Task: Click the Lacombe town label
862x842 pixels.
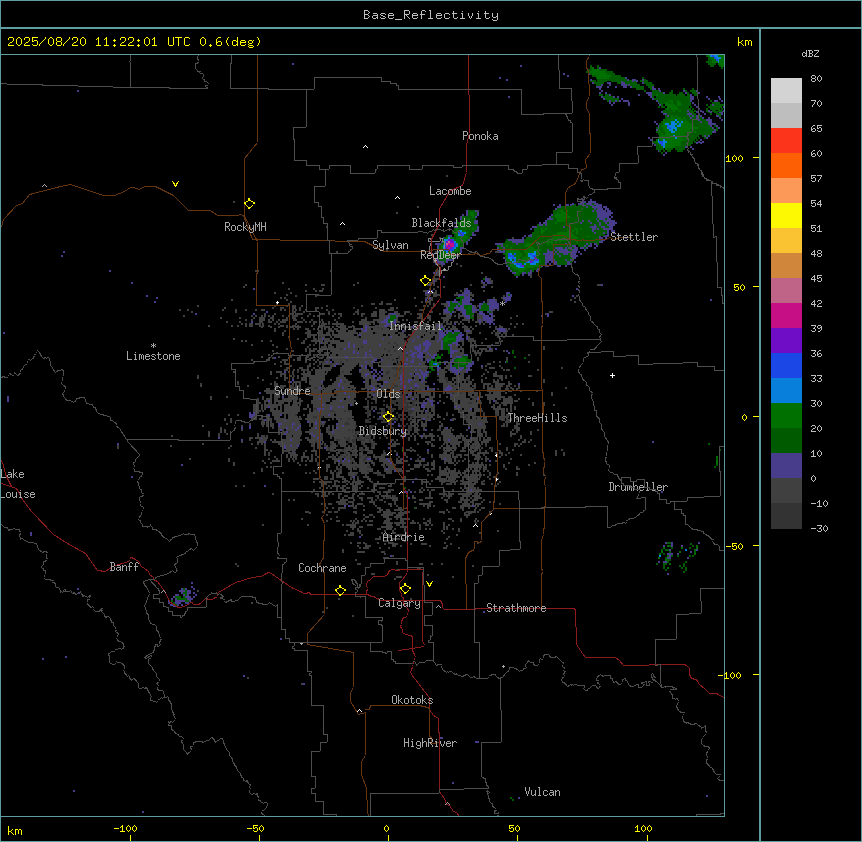Action: pos(450,191)
